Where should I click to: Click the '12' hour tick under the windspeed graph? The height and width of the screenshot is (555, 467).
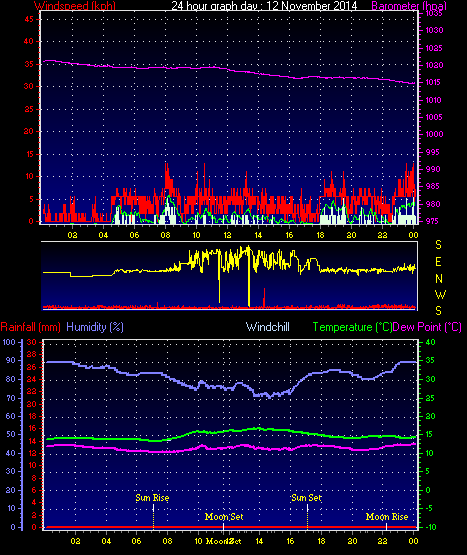click(227, 235)
